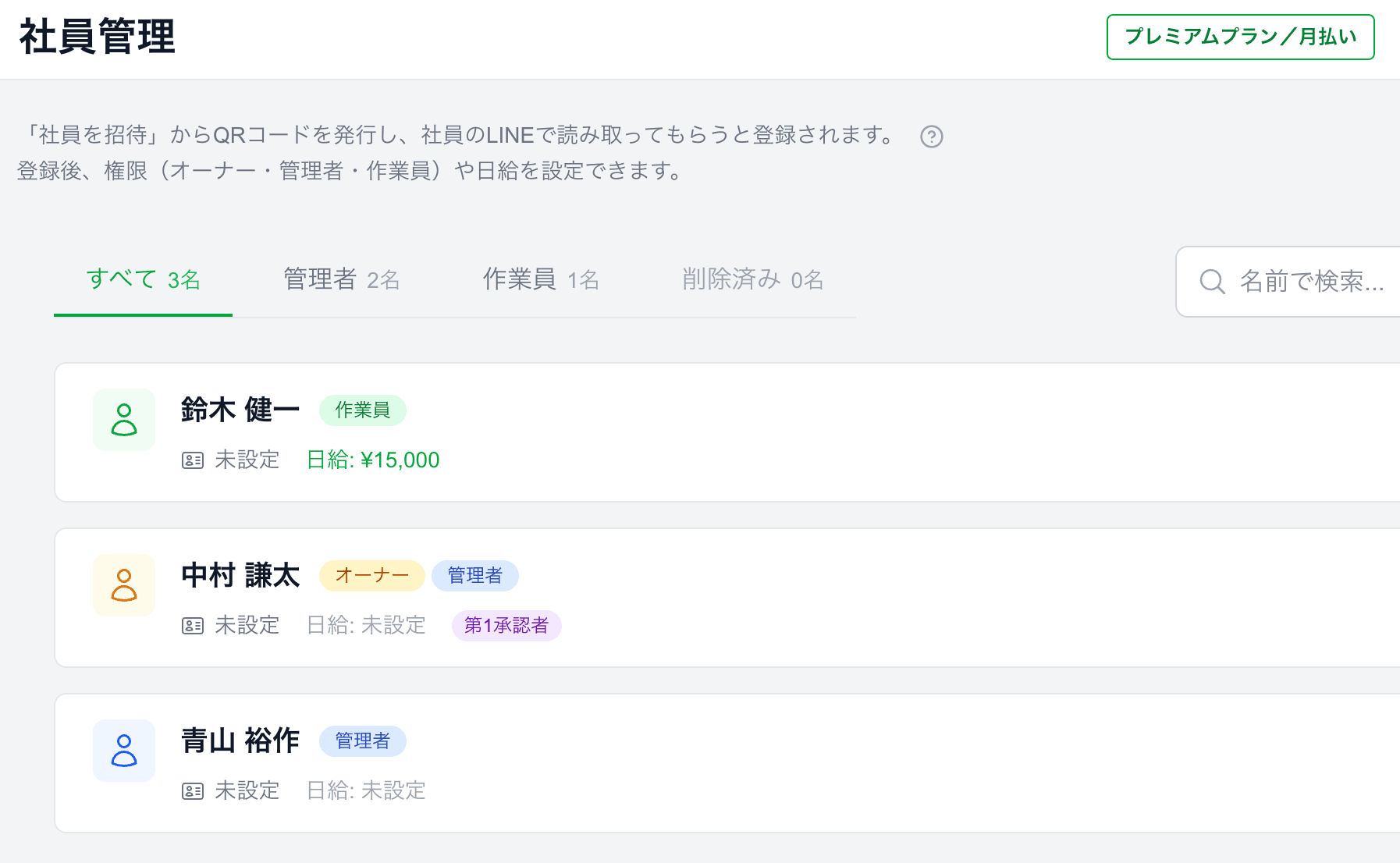The height and width of the screenshot is (863, 1400).
Task: Switch to the すべて 3名 tab
Action: click(143, 279)
